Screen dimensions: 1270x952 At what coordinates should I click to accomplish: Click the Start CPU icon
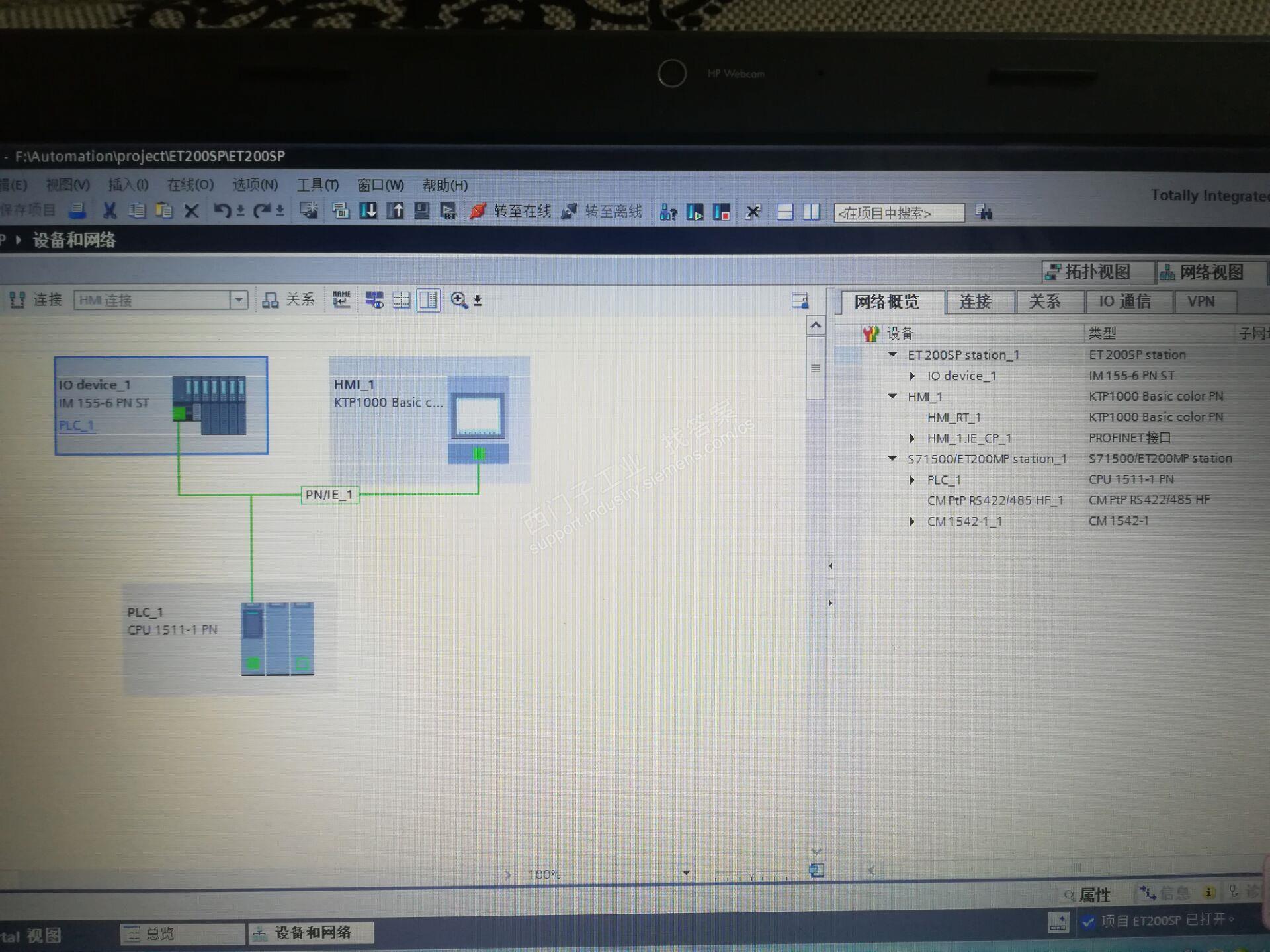pos(695,212)
